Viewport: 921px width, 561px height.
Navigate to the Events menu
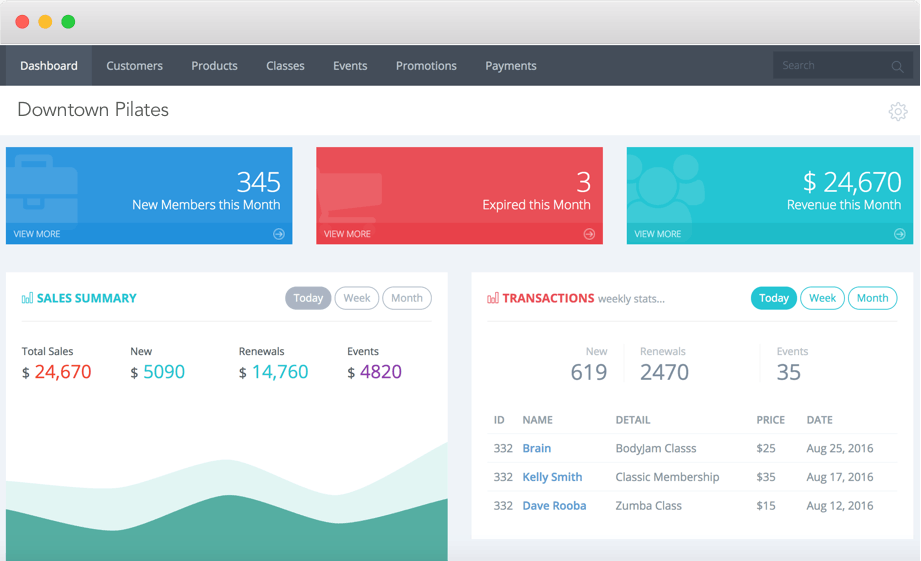pyautogui.click(x=350, y=66)
